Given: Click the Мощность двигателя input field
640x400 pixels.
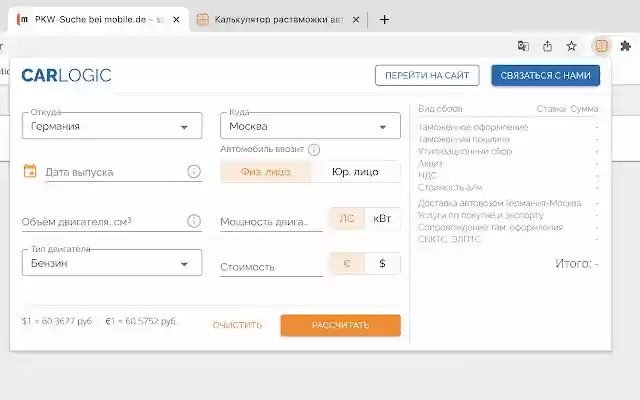Looking at the screenshot, I should pyautogui.click(x=271, y=222).
